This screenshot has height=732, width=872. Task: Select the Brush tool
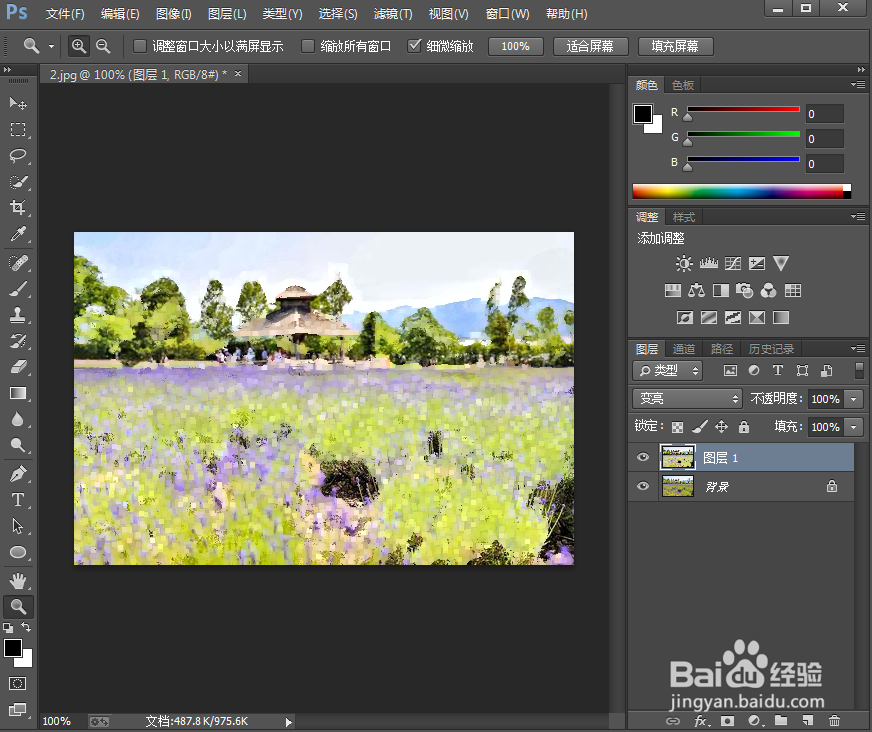(x=18, y=289)
